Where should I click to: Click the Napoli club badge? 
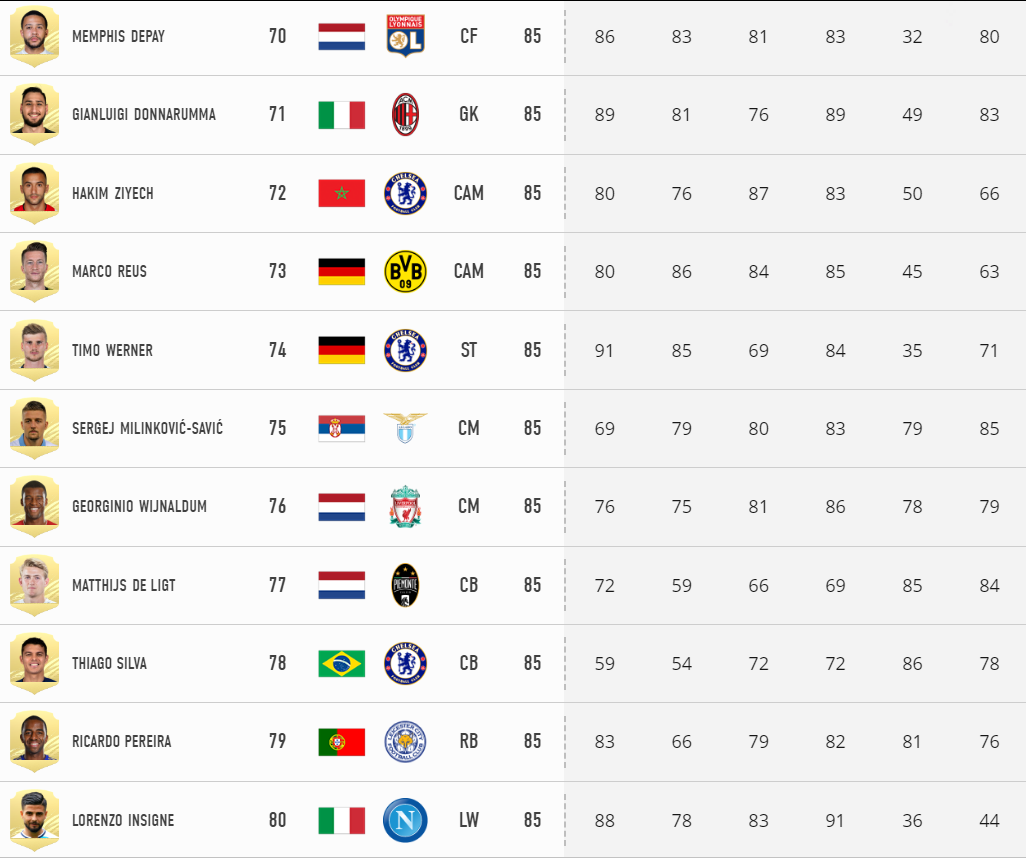click(405, 820)
